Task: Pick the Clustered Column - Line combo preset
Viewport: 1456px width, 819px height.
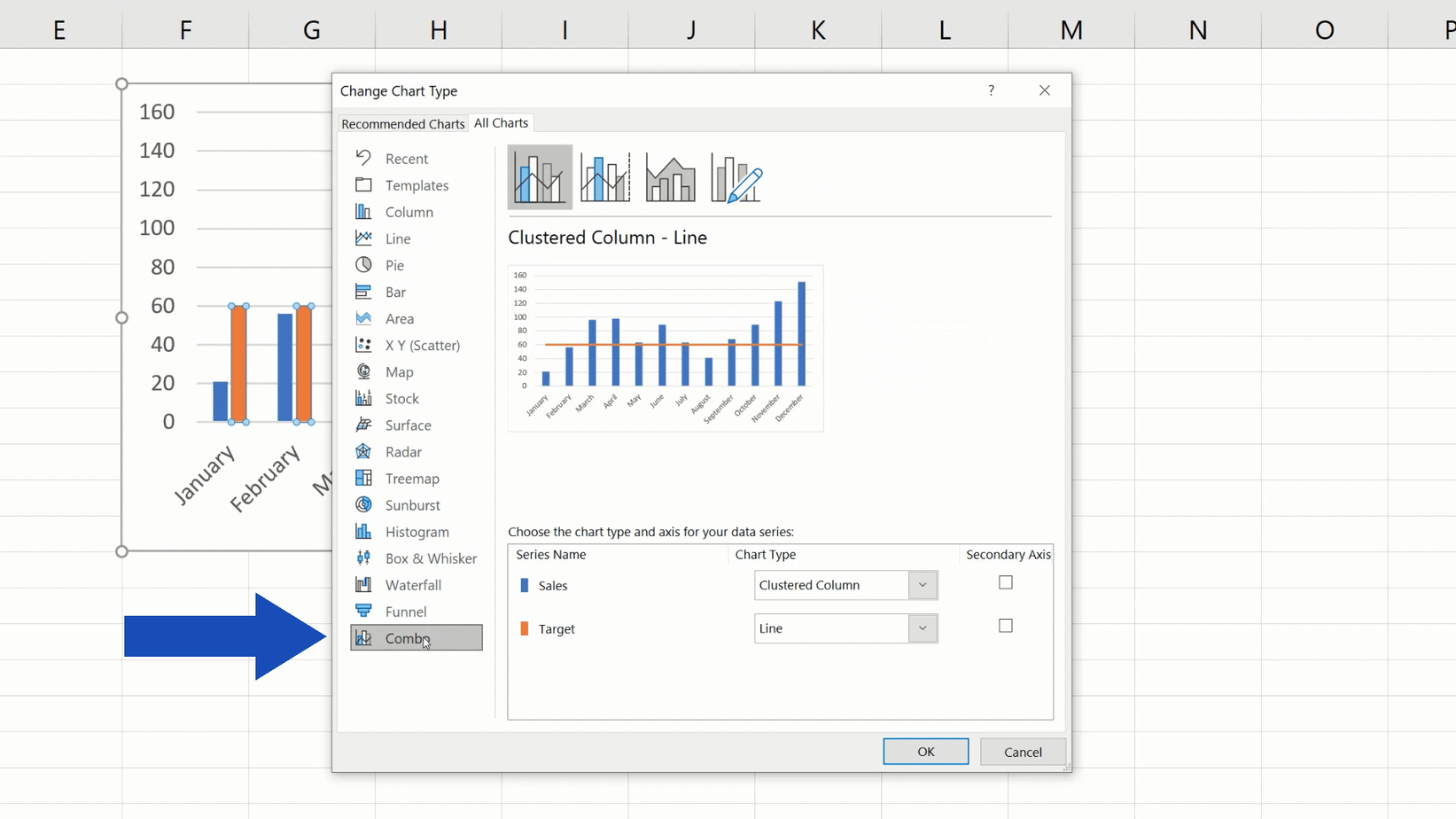Action: 540,176
